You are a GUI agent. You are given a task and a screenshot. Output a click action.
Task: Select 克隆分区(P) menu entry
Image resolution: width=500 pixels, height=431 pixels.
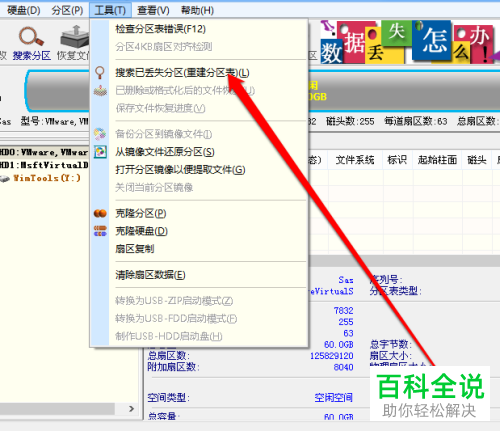pyautogui.click(x=141, y=213)
